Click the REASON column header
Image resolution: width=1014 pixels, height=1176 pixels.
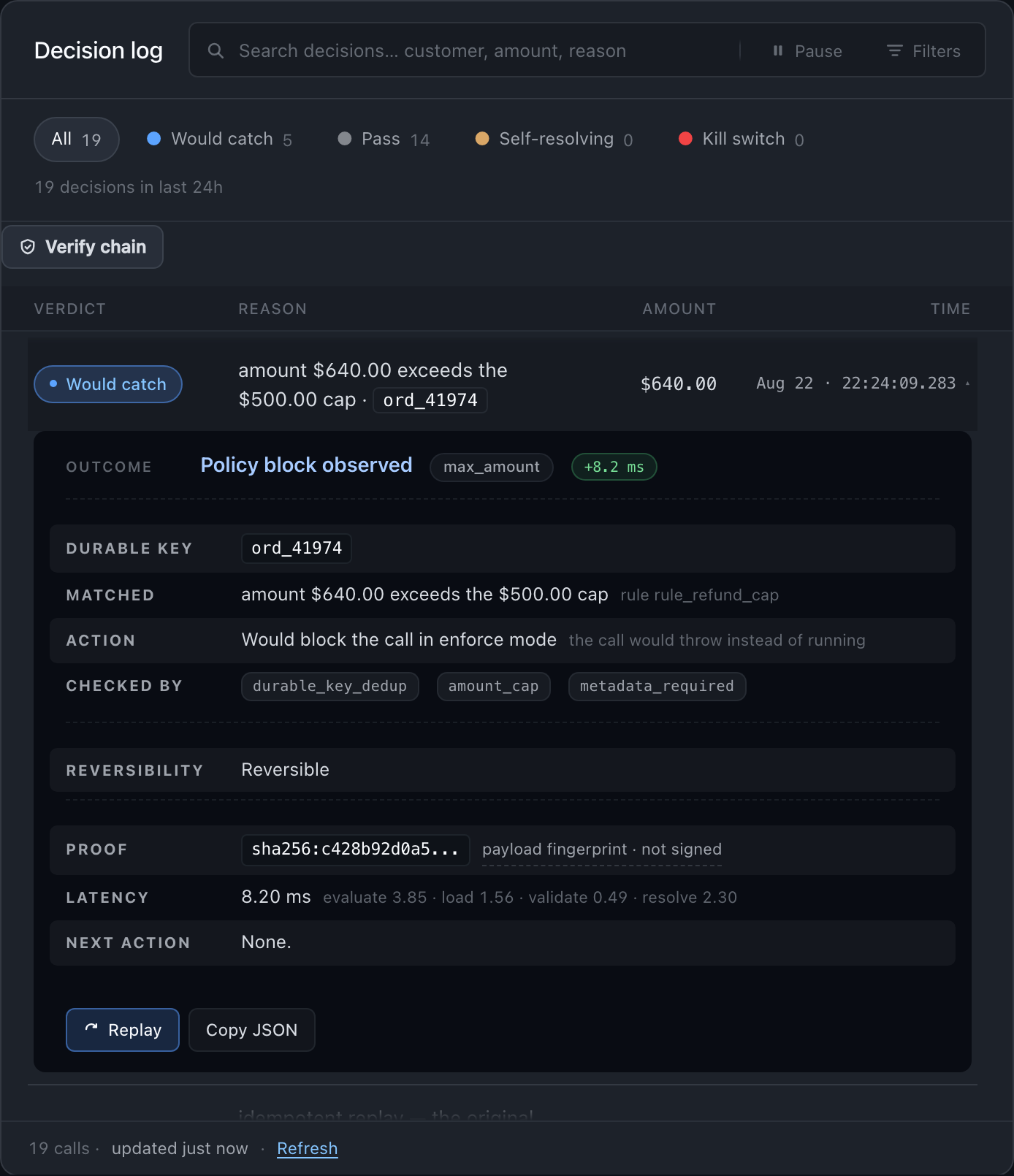(x=272, y=309)
